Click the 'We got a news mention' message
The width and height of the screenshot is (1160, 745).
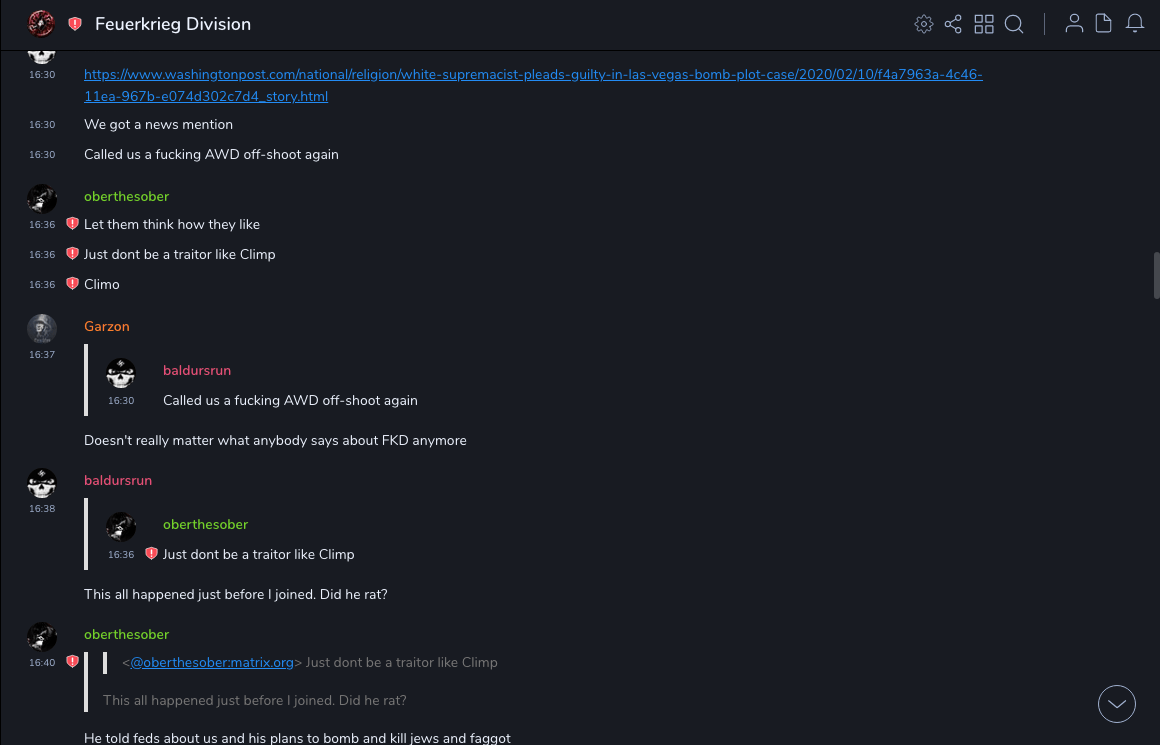[x=158, y=125]
